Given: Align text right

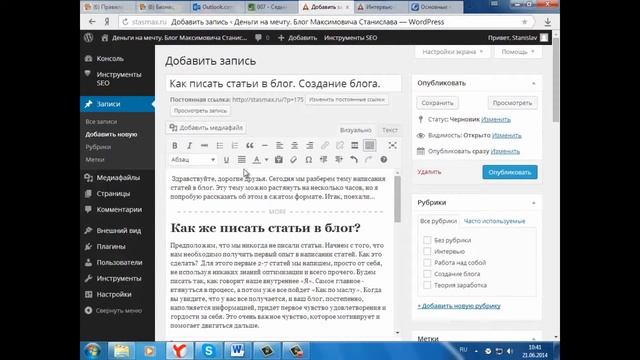Looking at the screenshot, I should [x=310, y=146].
